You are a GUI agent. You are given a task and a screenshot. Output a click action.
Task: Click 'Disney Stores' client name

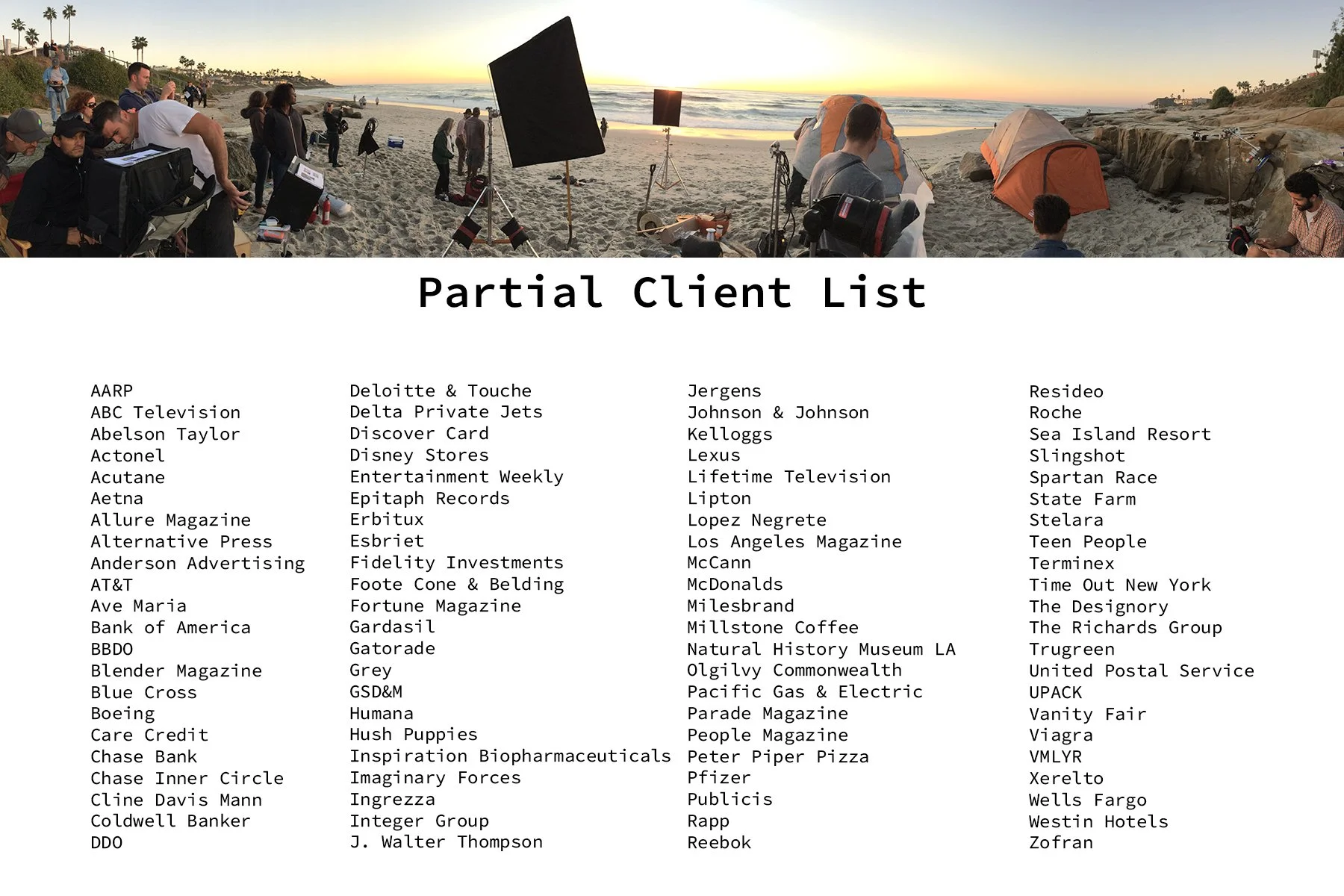coord(420,455)
